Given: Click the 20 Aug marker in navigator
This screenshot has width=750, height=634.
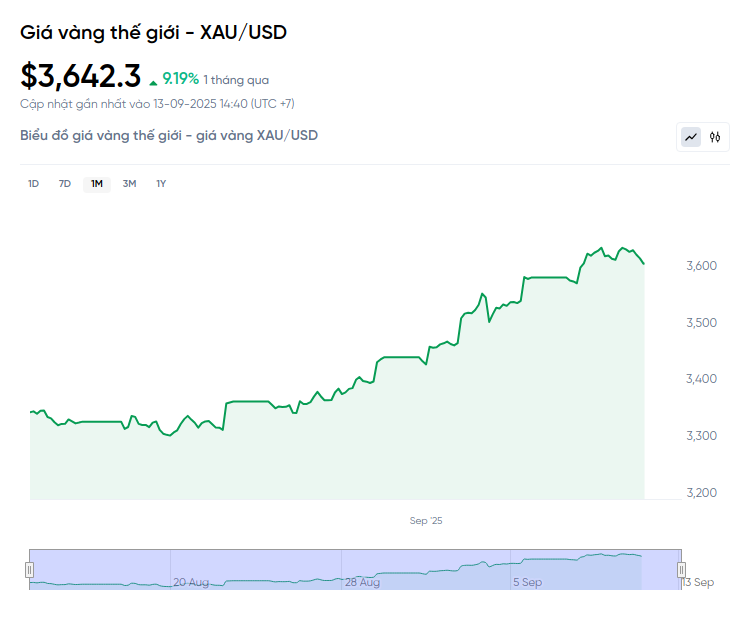Looking at the screenshot, I should click(191, 581).
